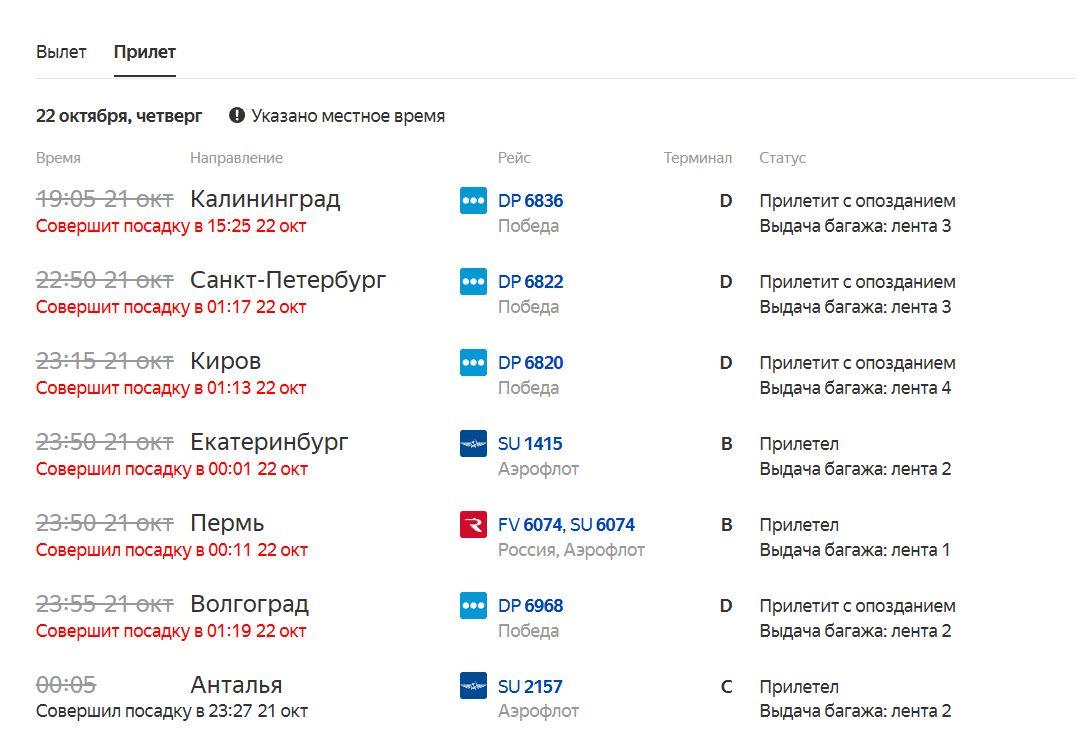Open flight SU 1415 link
Screen dimensions: 1076x742
530,444
